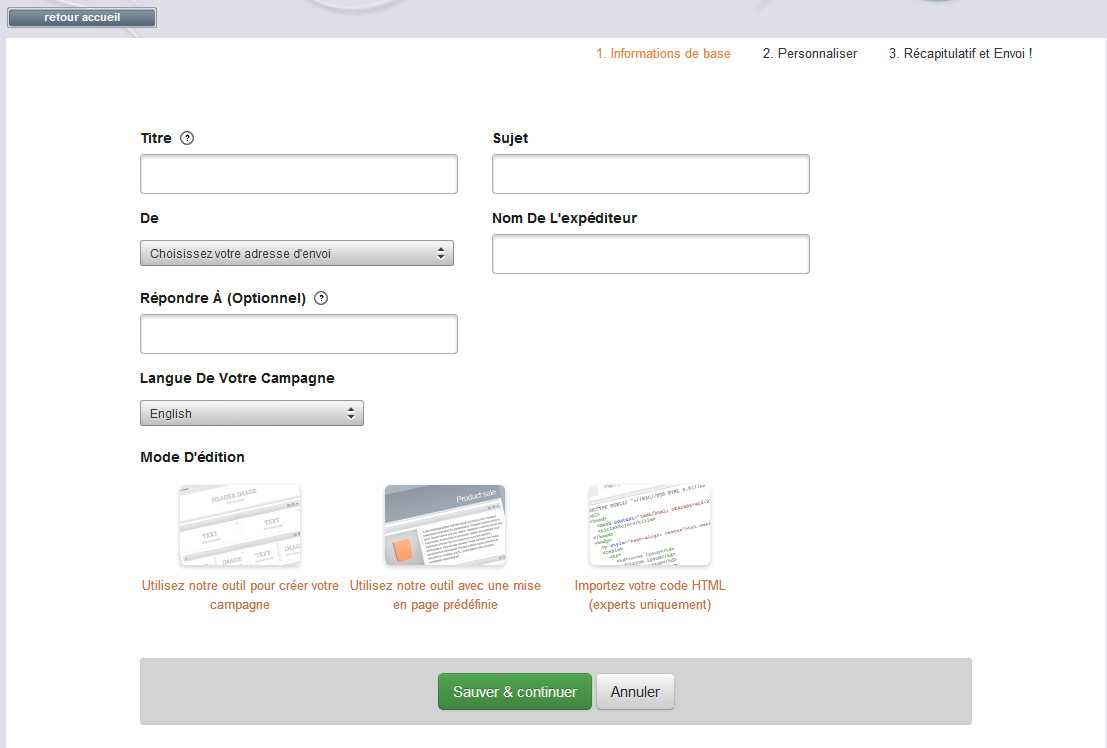
Task: Click 'Utilisez notre outil pour créer votre campagne' link
Action: click(x=240, y=595)
